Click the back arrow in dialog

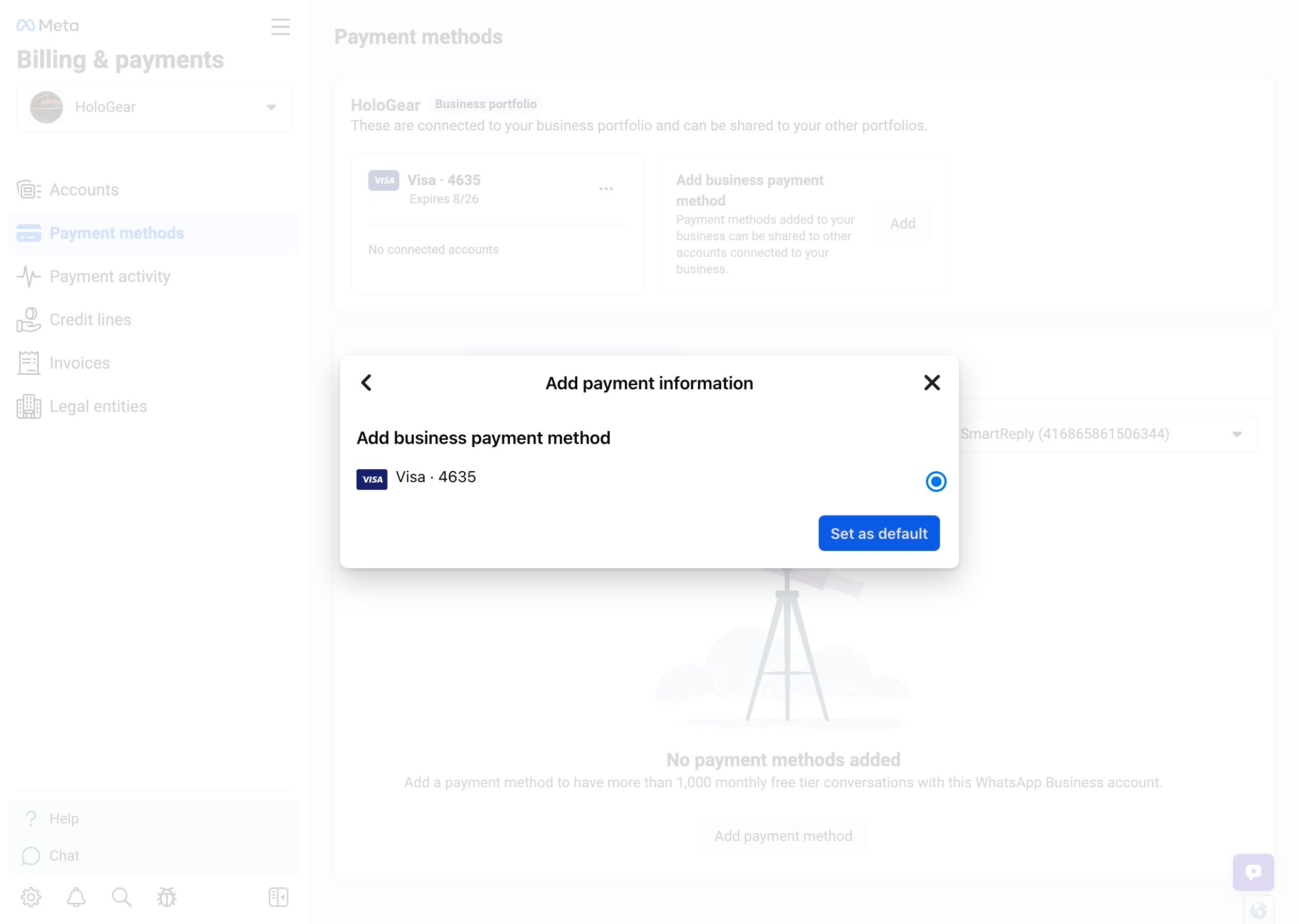366,383
